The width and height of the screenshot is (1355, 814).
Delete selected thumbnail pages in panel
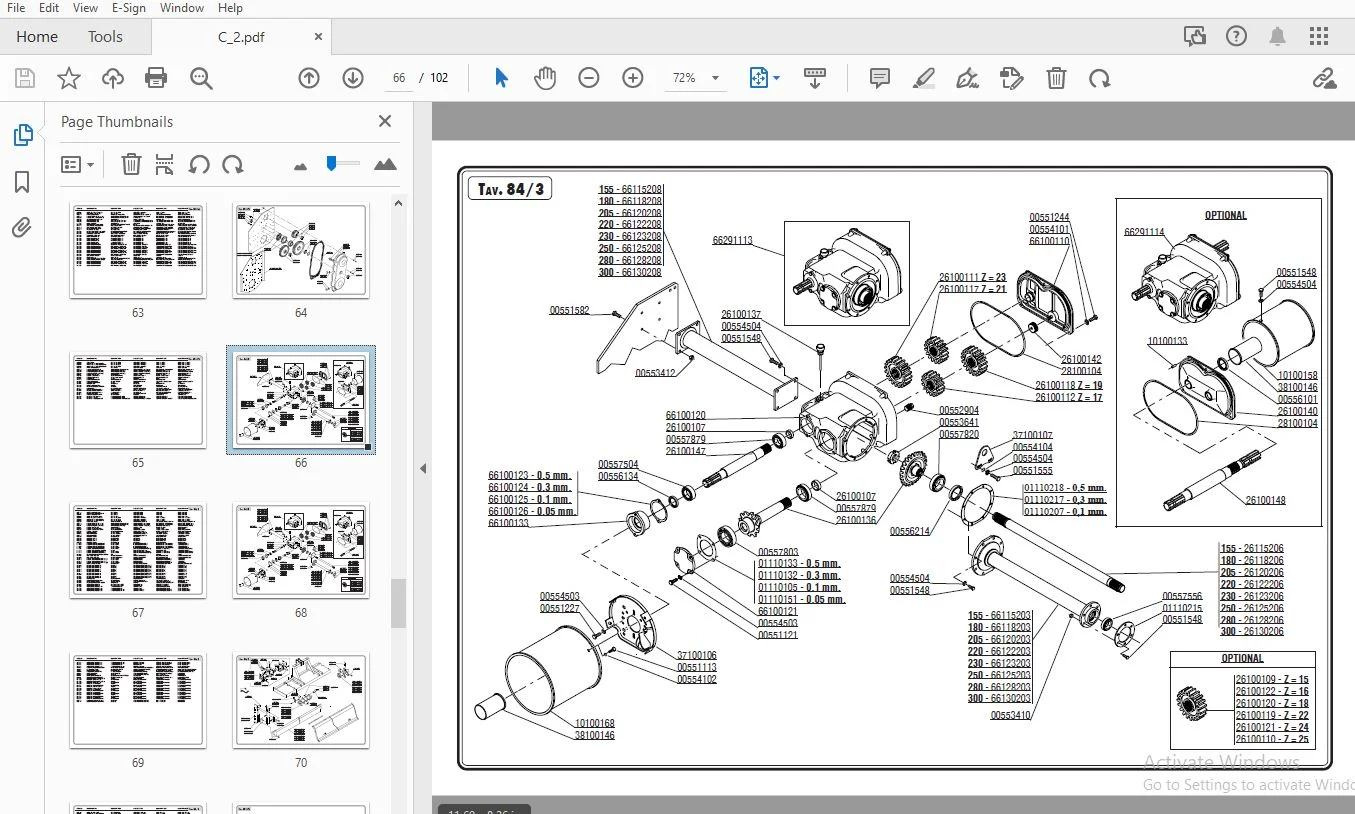pyautogui.click(x=131, y=164)
